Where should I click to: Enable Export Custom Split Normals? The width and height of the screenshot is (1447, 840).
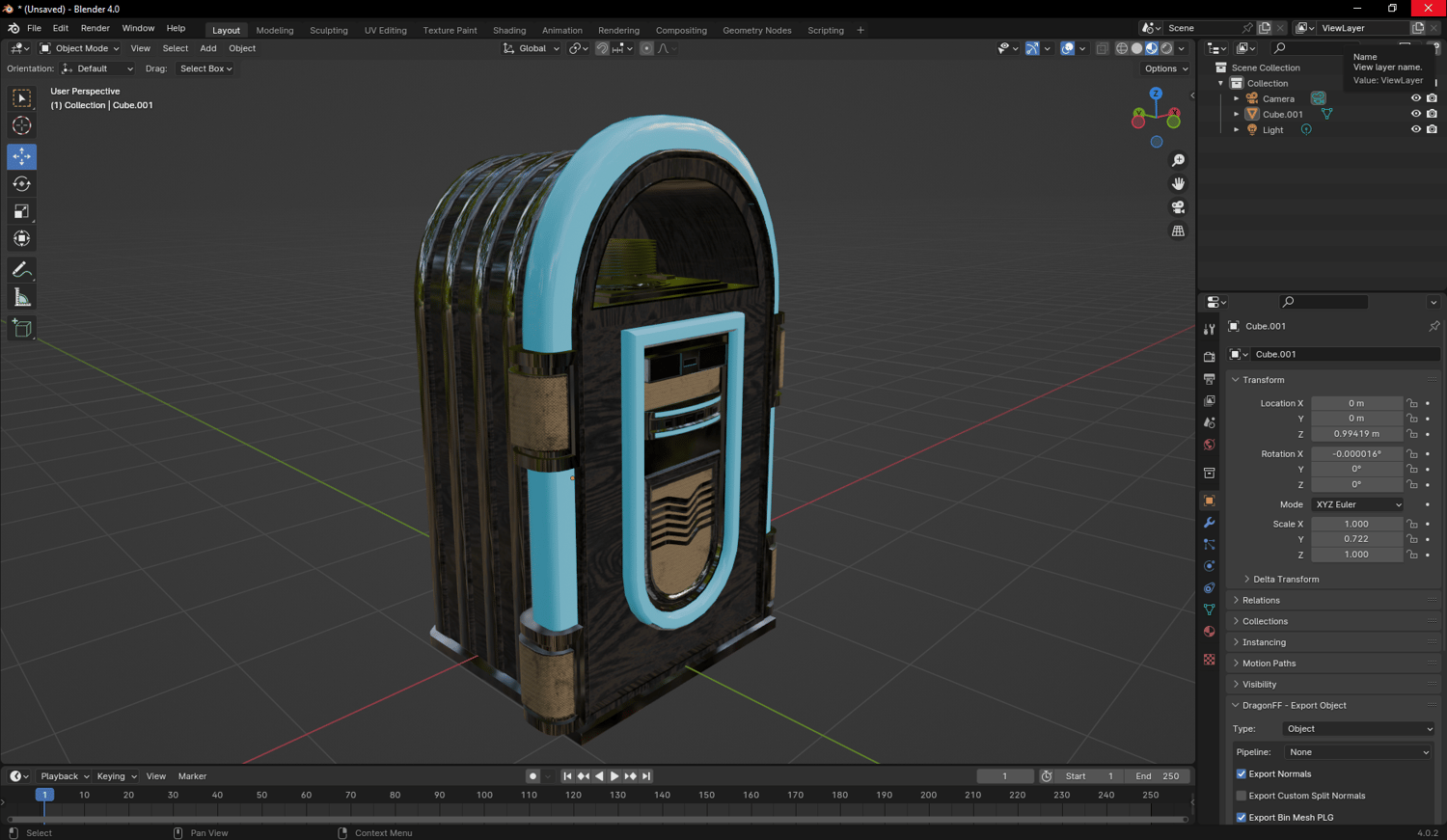pyautogui.click(x=1242, y=796)
